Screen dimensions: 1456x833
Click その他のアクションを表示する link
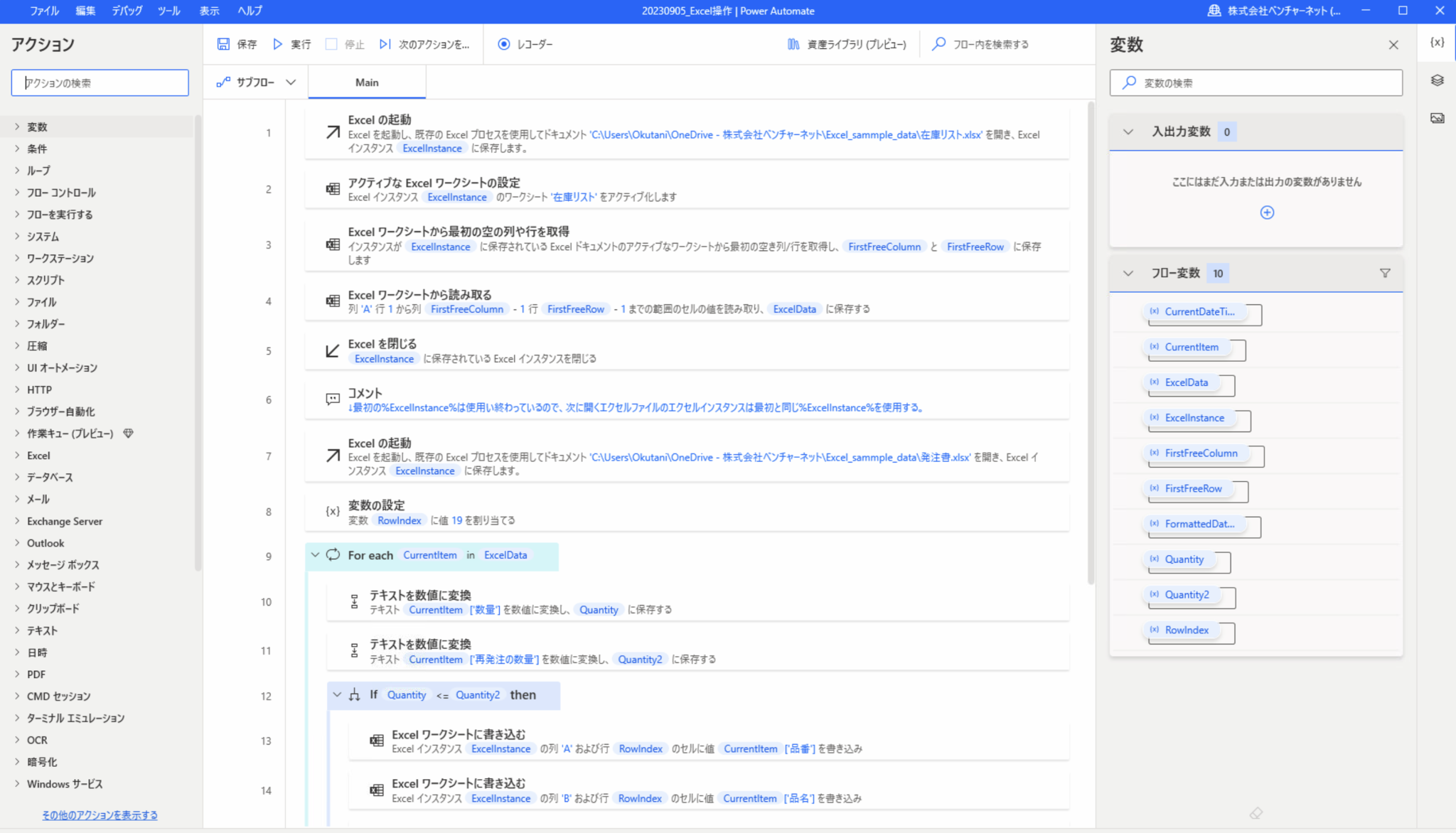[x=99, y=815]
